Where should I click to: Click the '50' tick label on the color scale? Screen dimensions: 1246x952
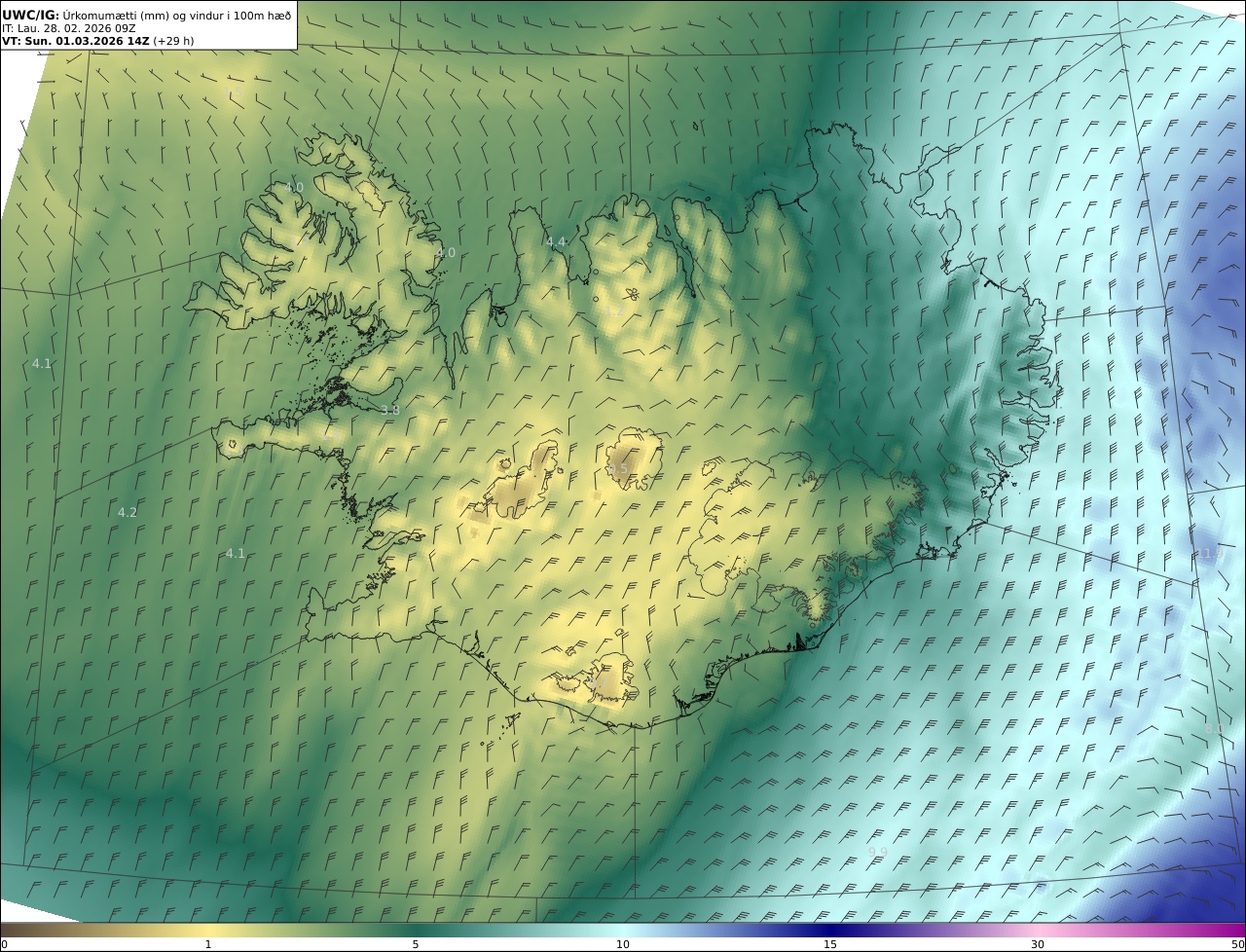click(1237, 944)
